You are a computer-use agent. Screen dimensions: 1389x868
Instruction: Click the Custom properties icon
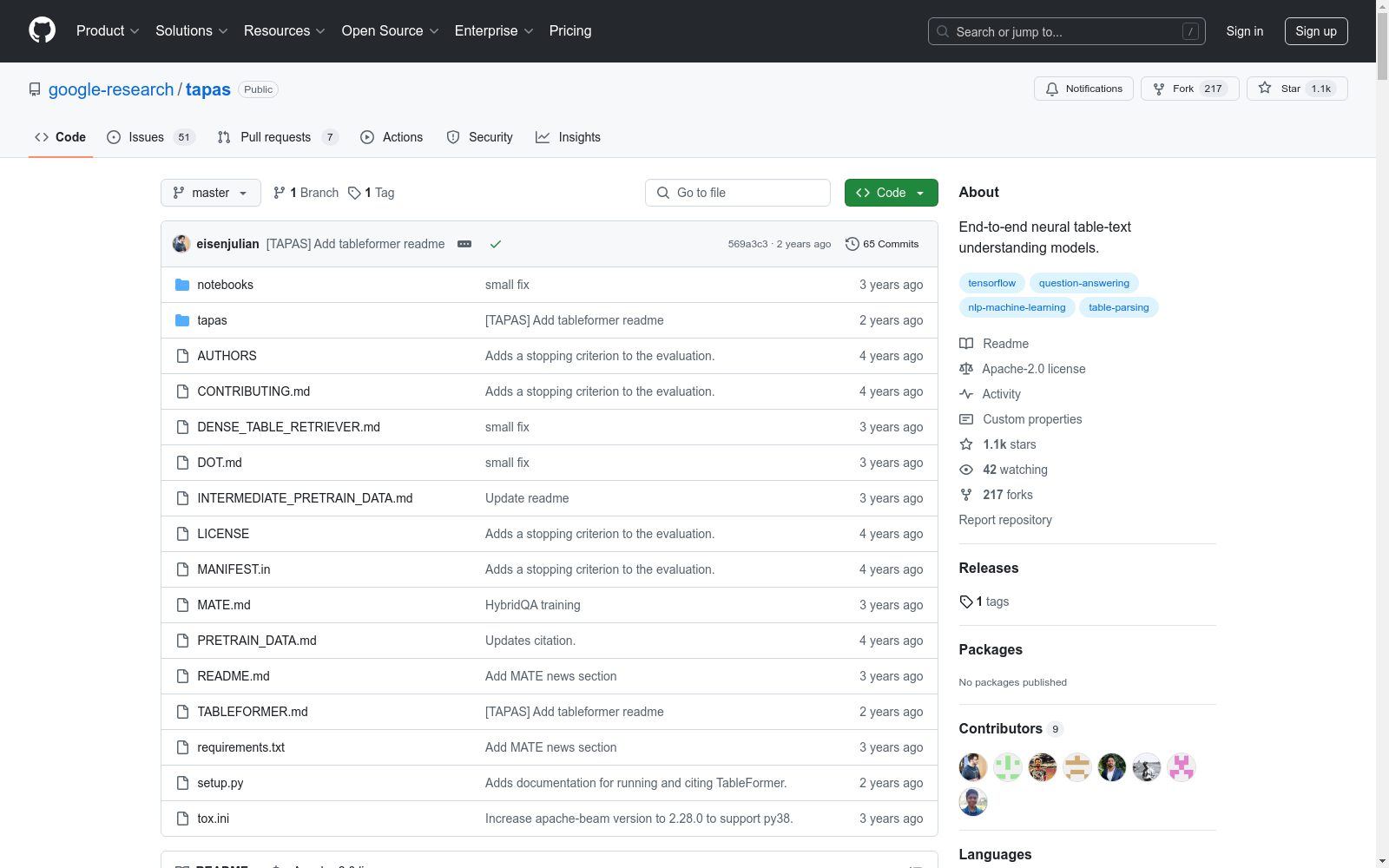point(966,419)
